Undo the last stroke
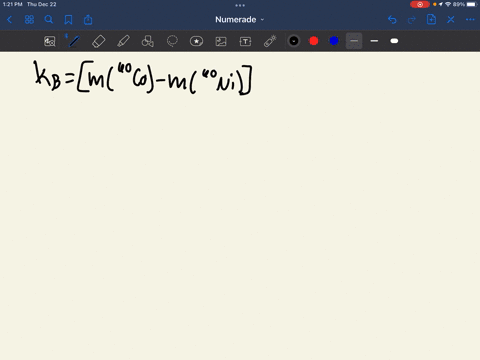The height and width of the screenshot is (360, 480). 392,20
